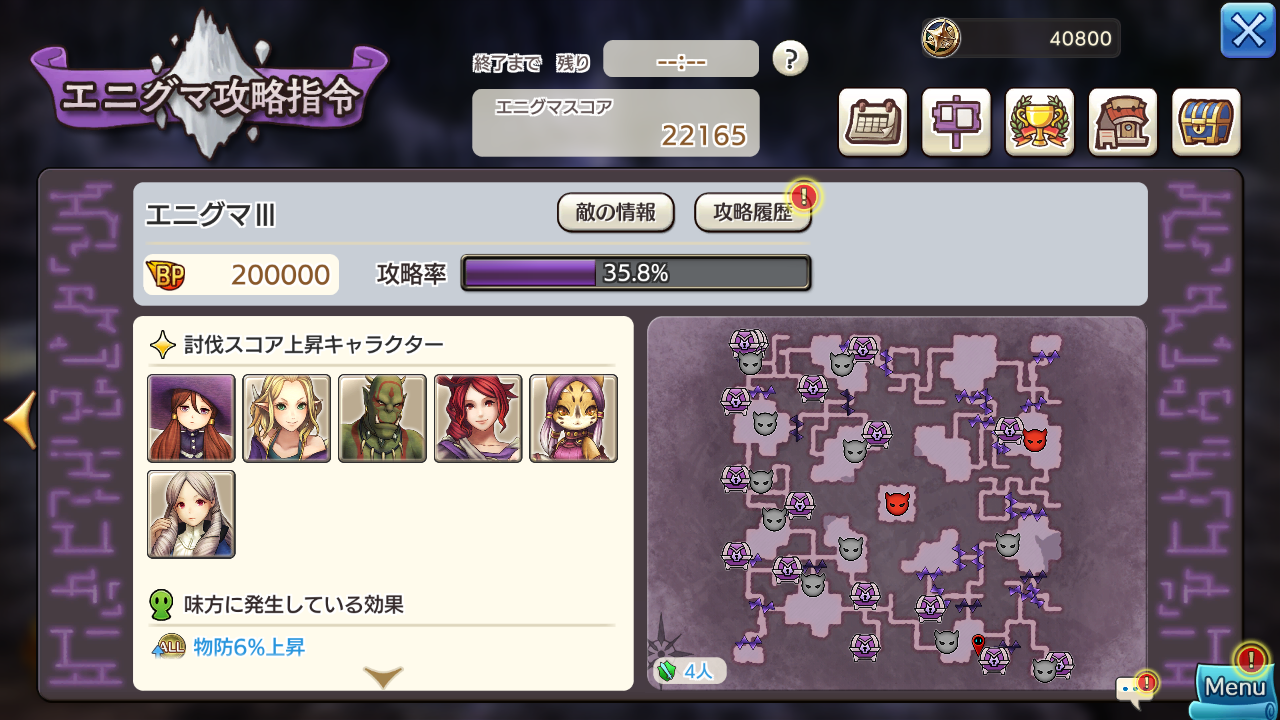Click 敵の情報 button
Image resolution: width=1280 pixels, height=720 pixels.
(616, 212)
